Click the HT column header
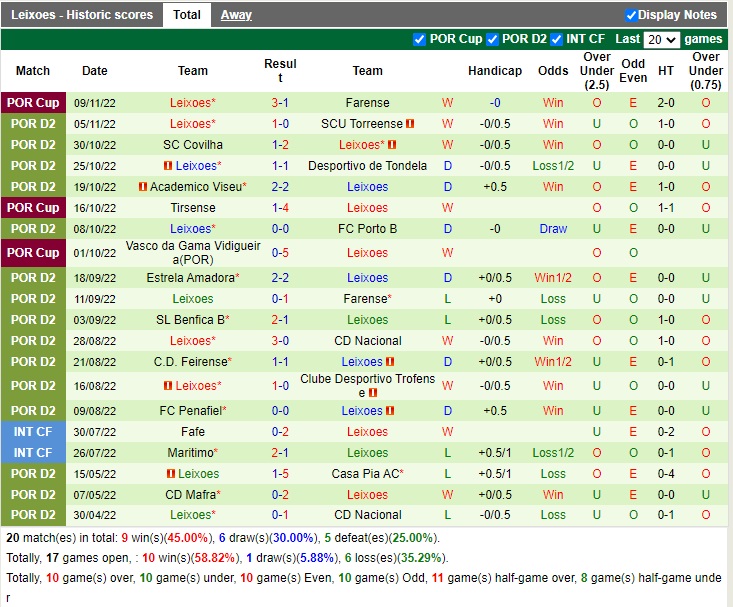Viewport: 733px width, 607px height. pyautogui.click(x=666, y=71)
